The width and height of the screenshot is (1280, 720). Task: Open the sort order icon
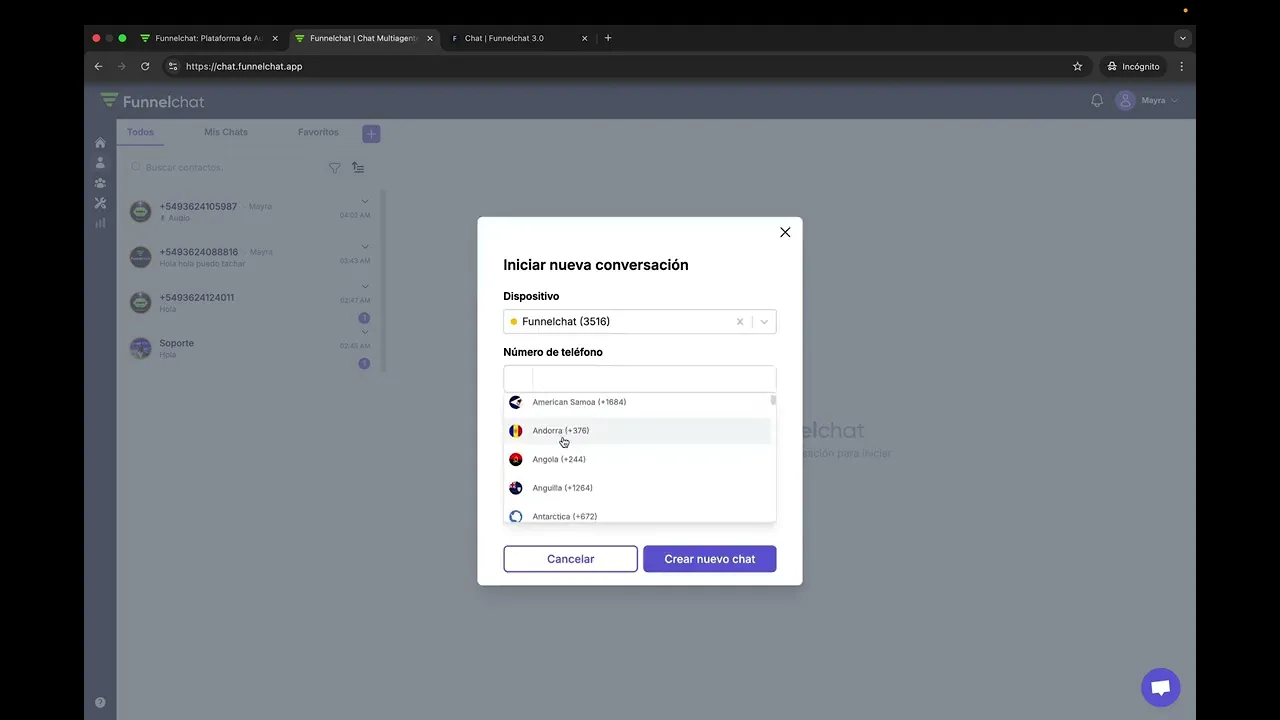[x=358, y=168]
